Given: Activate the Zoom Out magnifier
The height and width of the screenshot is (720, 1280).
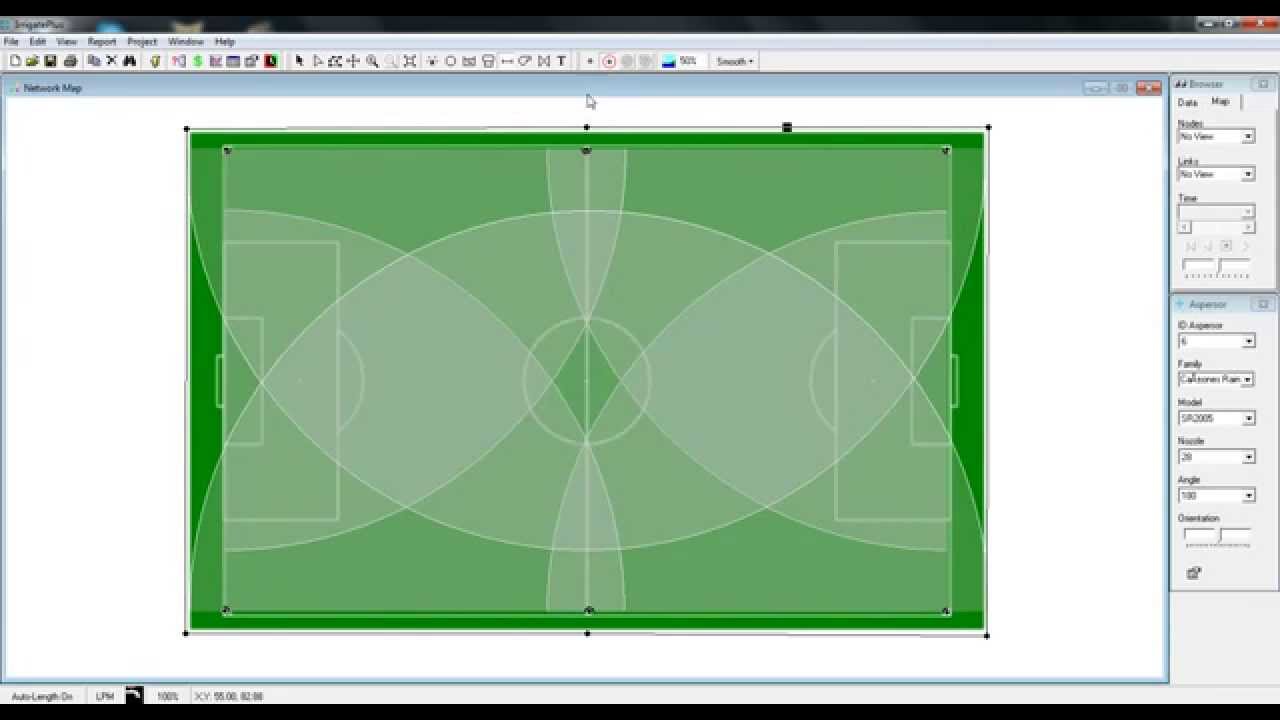Looking at the screenshot, I should [391, 61].
